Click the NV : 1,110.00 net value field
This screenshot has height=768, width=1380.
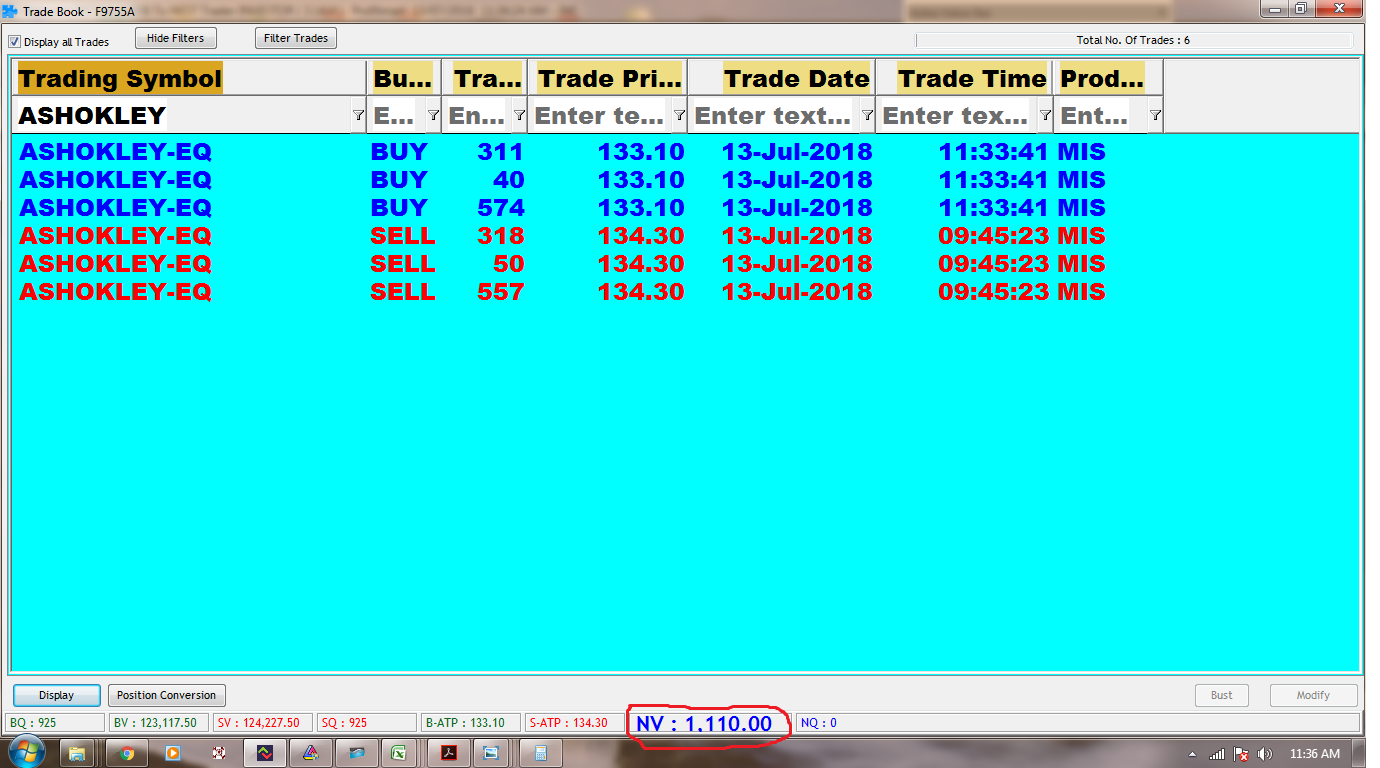[709, 723]
